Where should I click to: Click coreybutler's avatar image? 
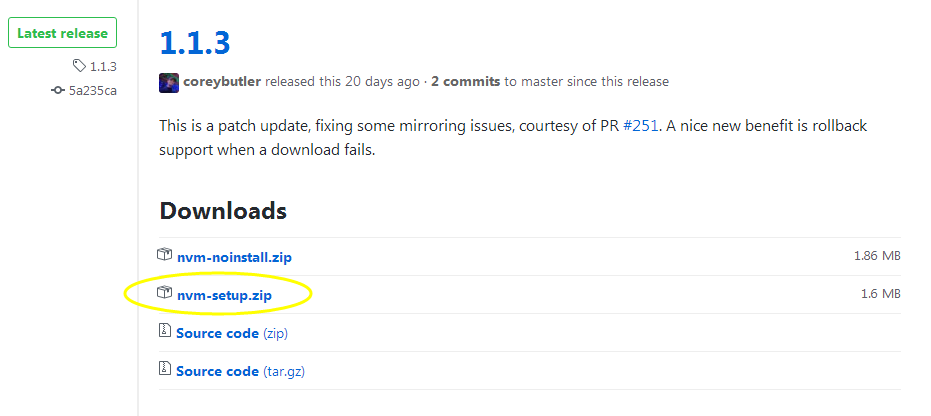tap(169, 82)
